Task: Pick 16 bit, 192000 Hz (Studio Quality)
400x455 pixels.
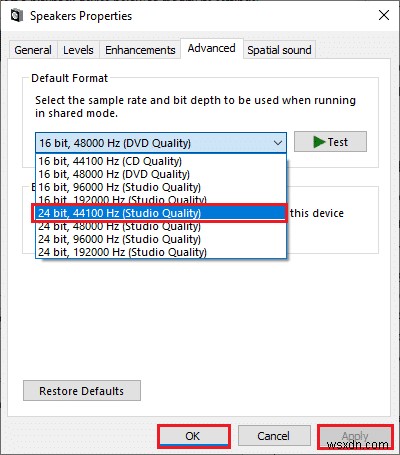Action: (161, 199)
